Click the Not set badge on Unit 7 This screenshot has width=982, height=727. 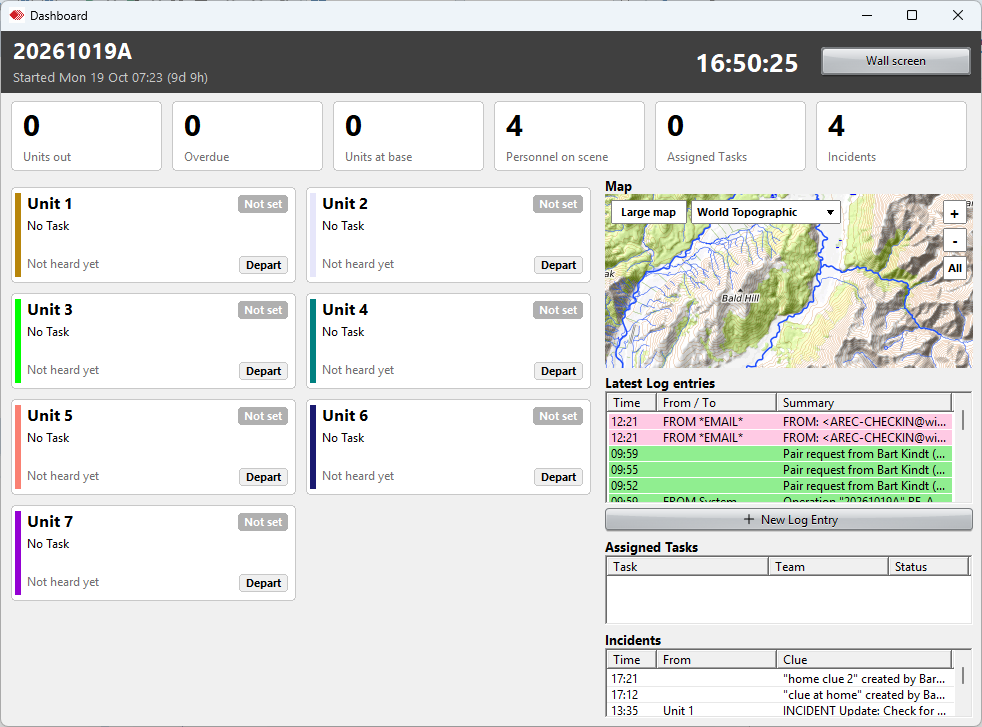263,522
